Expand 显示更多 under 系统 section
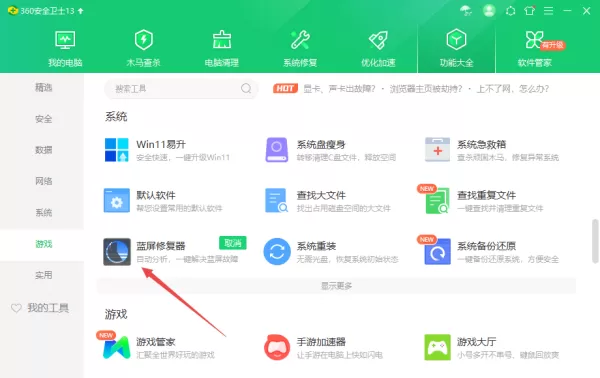The image size is (600, 378). click(336, 286)
